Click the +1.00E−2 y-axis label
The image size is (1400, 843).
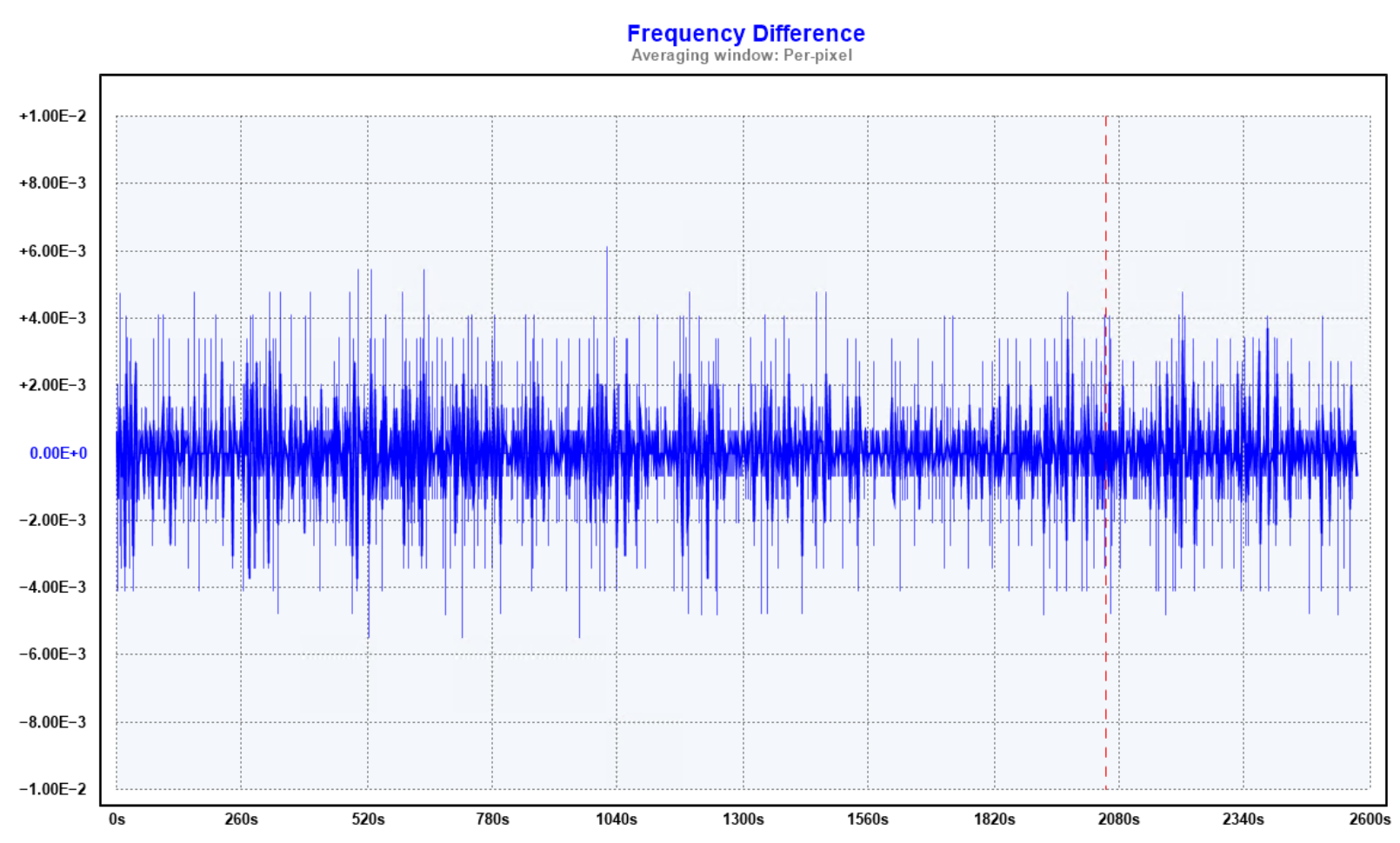click(x=53, y=116)
